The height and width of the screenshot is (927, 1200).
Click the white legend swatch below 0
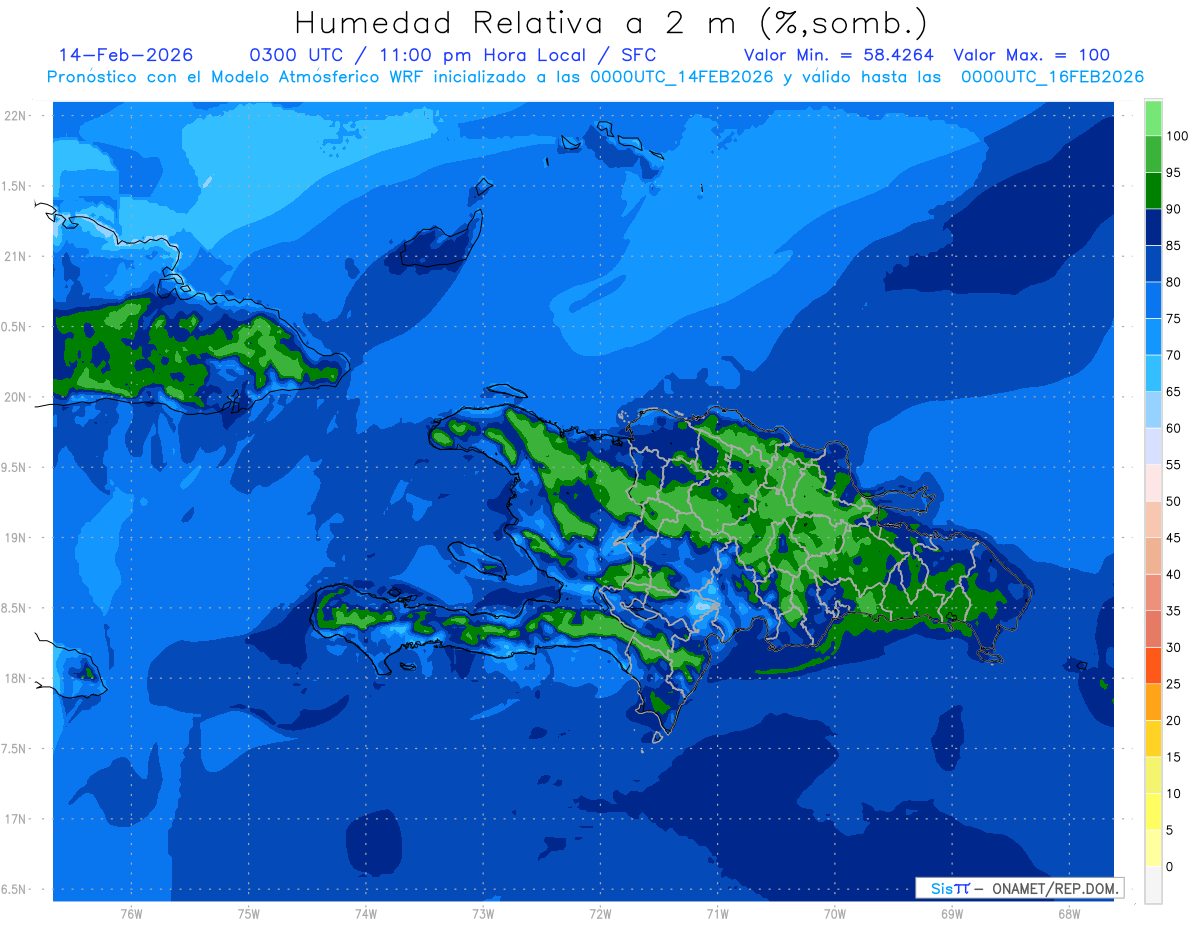[x=1153, y=884]
